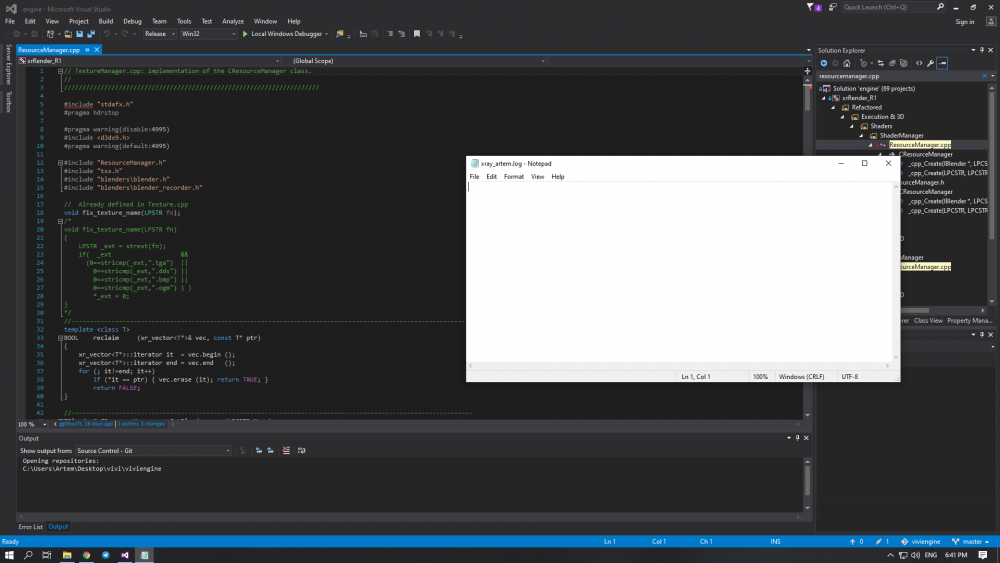Toggle pin on the ResourceManager.cpp tab
The image size is (1000, 563).
(87, 49)
